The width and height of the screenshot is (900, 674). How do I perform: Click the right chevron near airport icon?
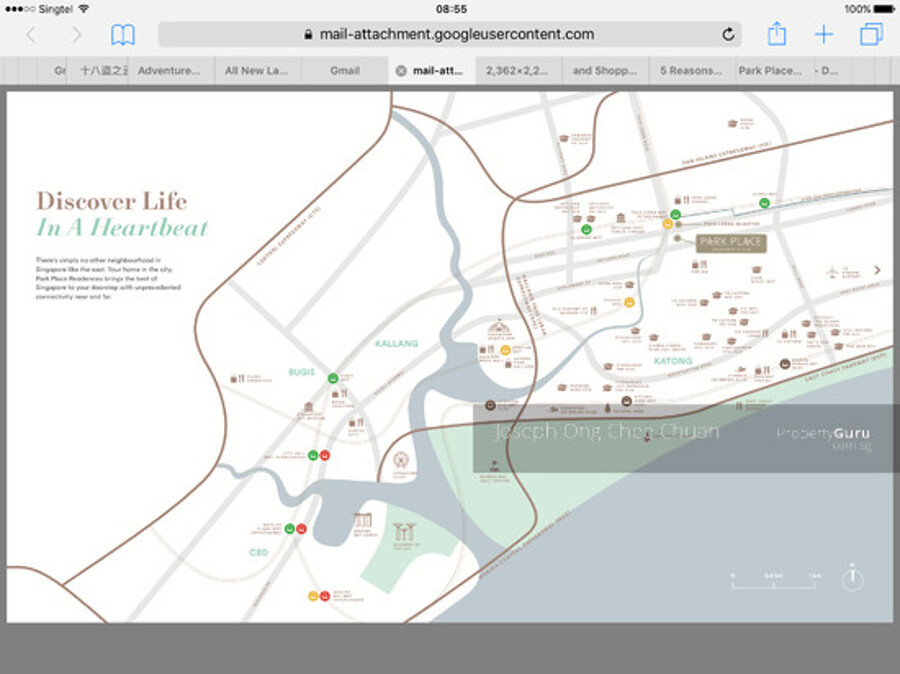[x=877, y=269]
